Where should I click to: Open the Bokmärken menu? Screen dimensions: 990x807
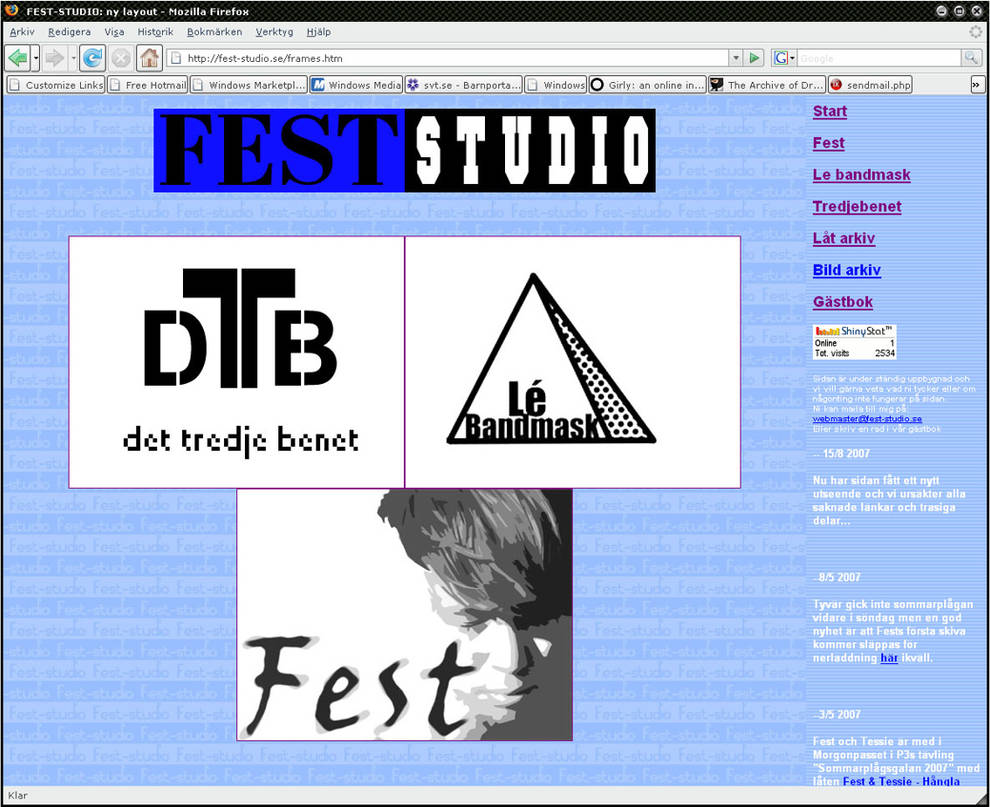pos(213,31)
